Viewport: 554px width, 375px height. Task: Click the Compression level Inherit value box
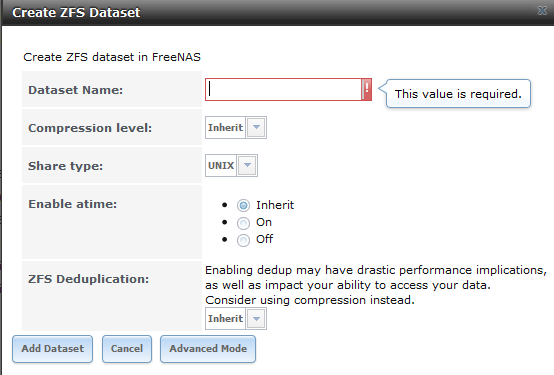click(225, 127)
